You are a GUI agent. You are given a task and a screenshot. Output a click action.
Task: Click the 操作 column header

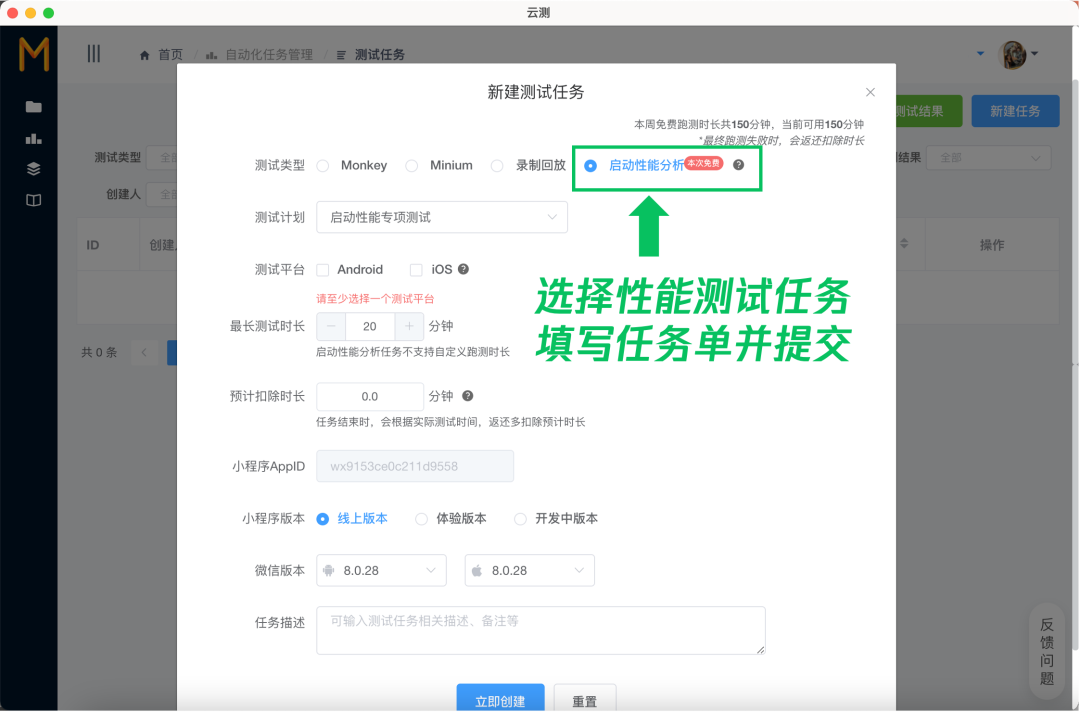click(x=992, y=245)
